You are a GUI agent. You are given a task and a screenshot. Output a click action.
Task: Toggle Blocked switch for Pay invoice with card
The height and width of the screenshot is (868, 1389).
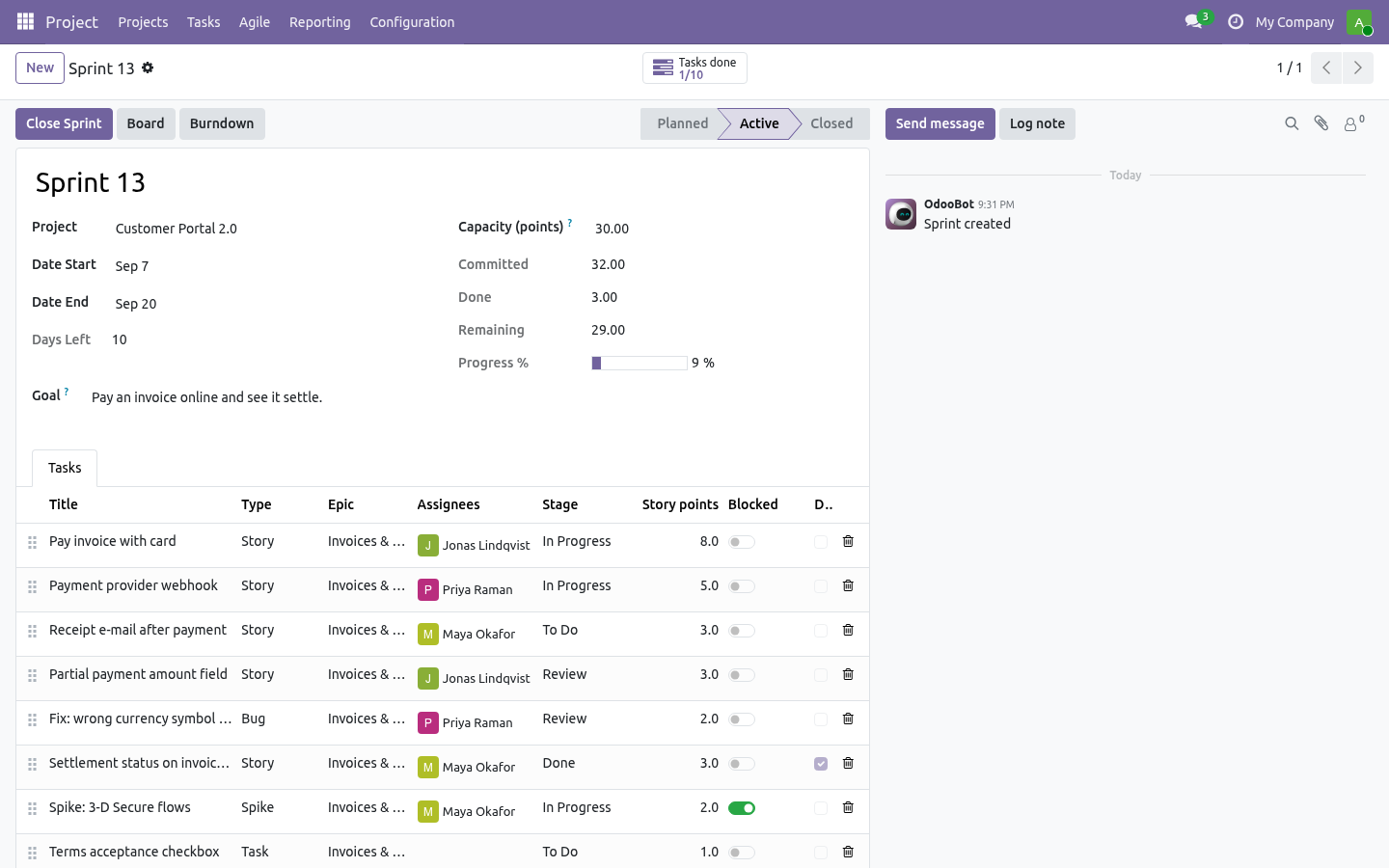[742, 542]
